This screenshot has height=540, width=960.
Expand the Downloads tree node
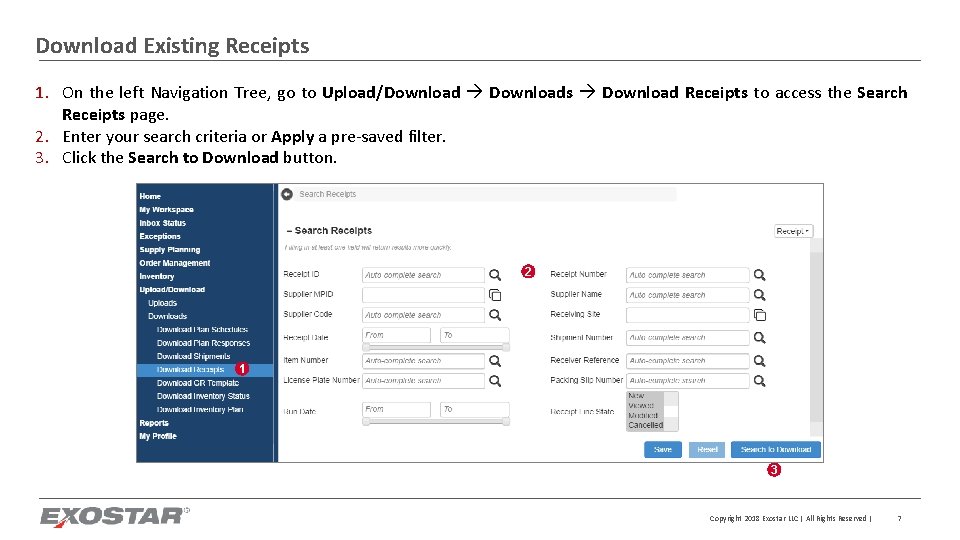pos(167,317)
